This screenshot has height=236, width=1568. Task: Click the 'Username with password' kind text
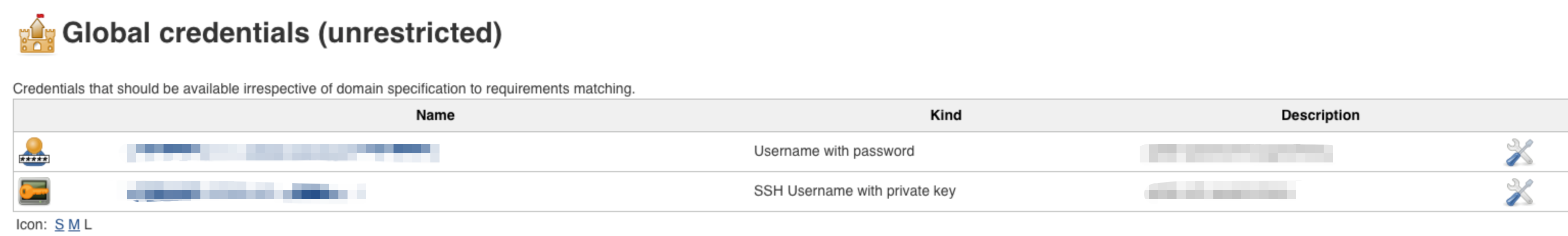click(x=834, y=151)
